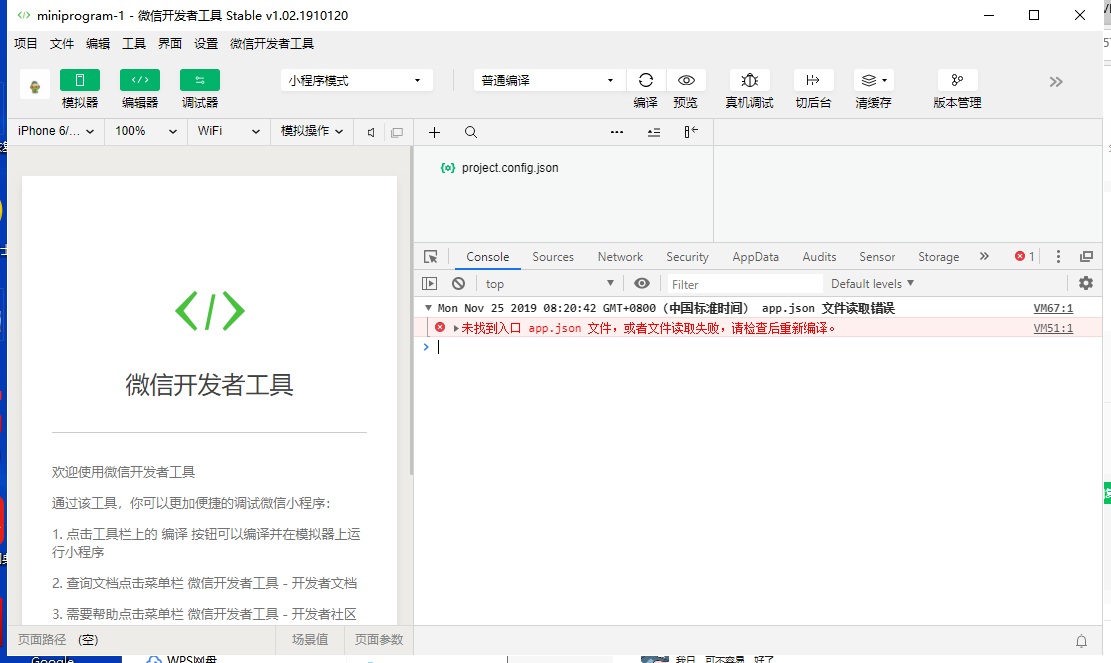
Task: Switch to the AppData tab
Action: (x=755, y=257)
